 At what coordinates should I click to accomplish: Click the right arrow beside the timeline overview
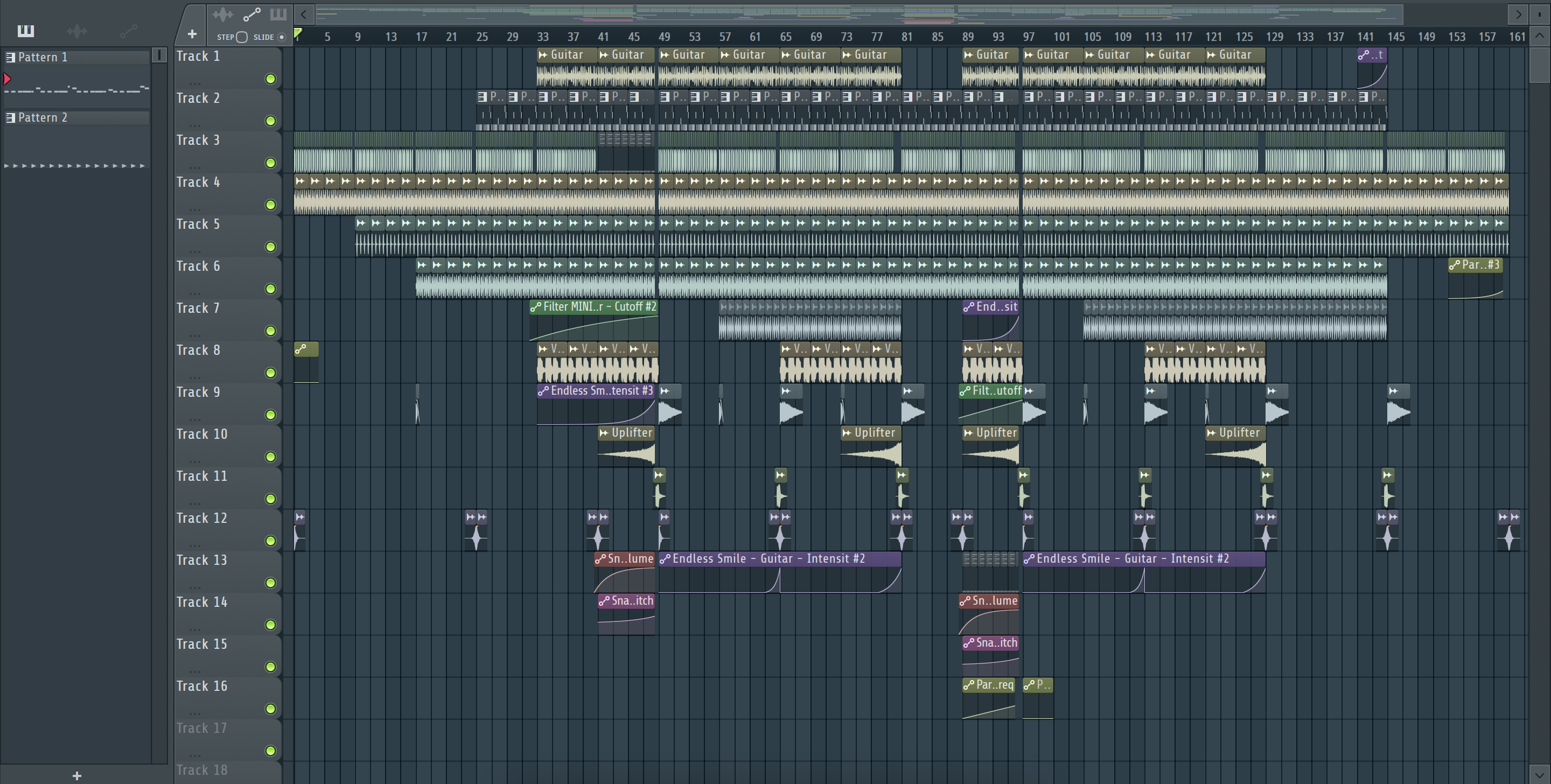(x=1518, y=15)
